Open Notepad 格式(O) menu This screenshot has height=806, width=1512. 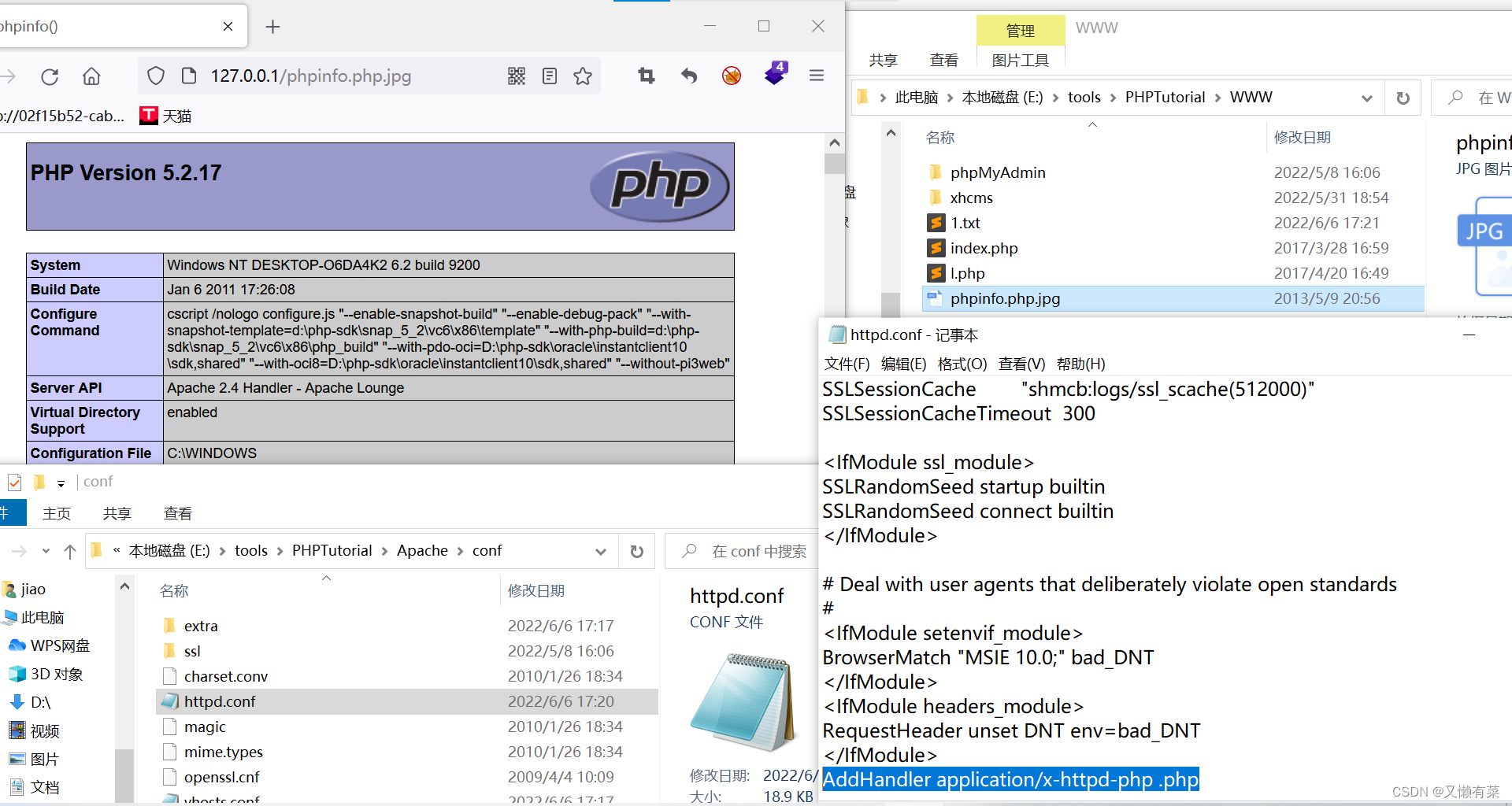[962, 364]
